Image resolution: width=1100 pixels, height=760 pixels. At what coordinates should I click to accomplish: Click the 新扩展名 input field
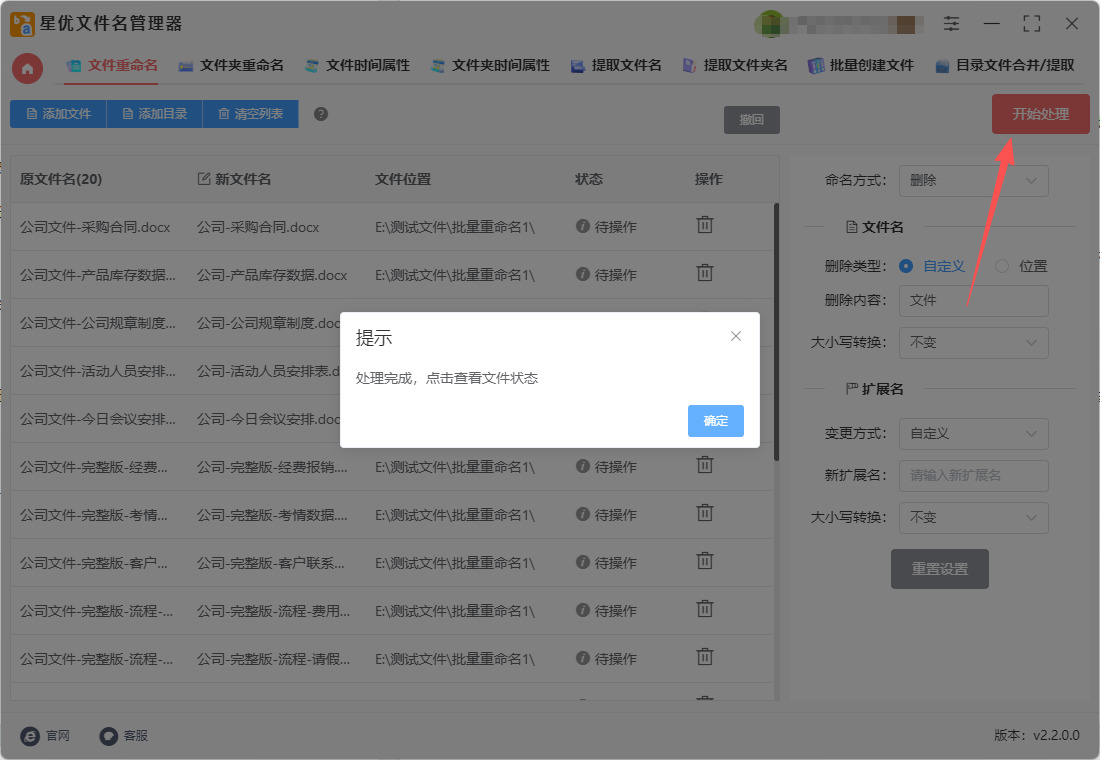973,476
